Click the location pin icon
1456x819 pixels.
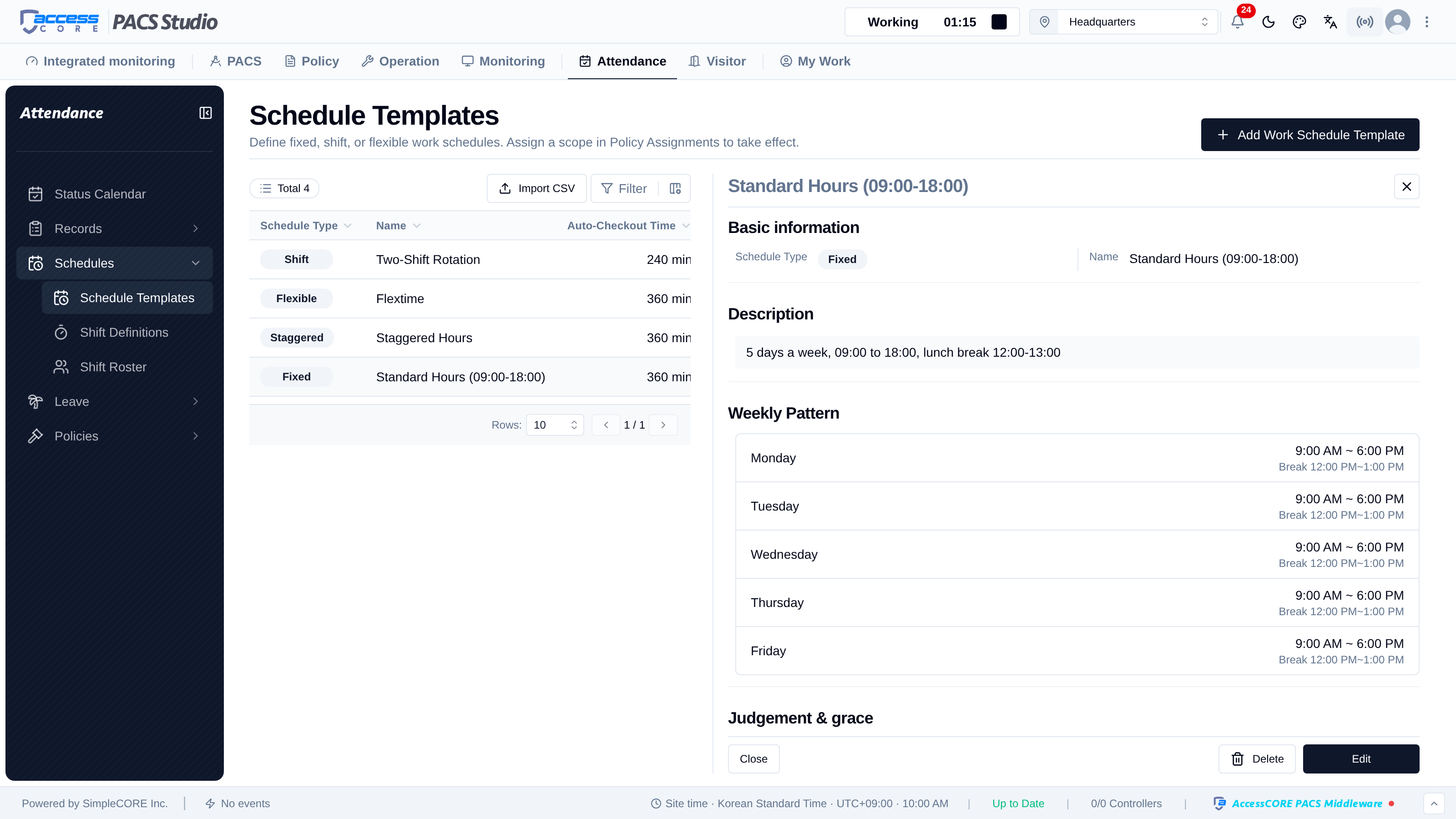(x=1045, y=22)
